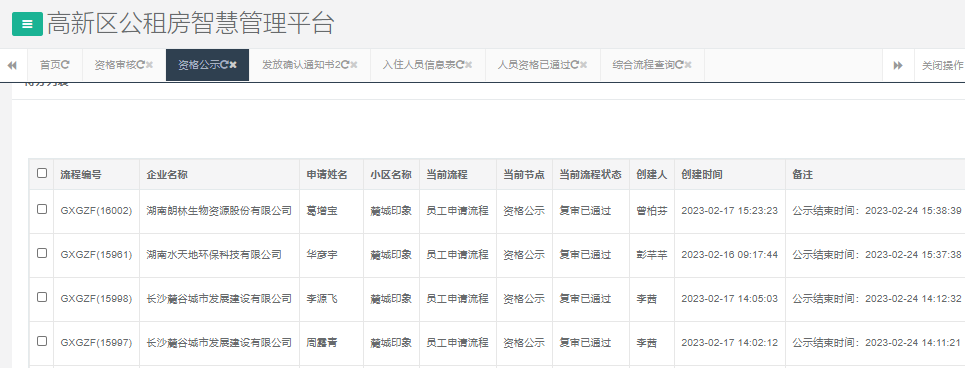Go to the 入住人员信息表 tab
Image resolution: width=965 pixels, height=368 pixels.
pyautogui.click(x=418, y=65)
